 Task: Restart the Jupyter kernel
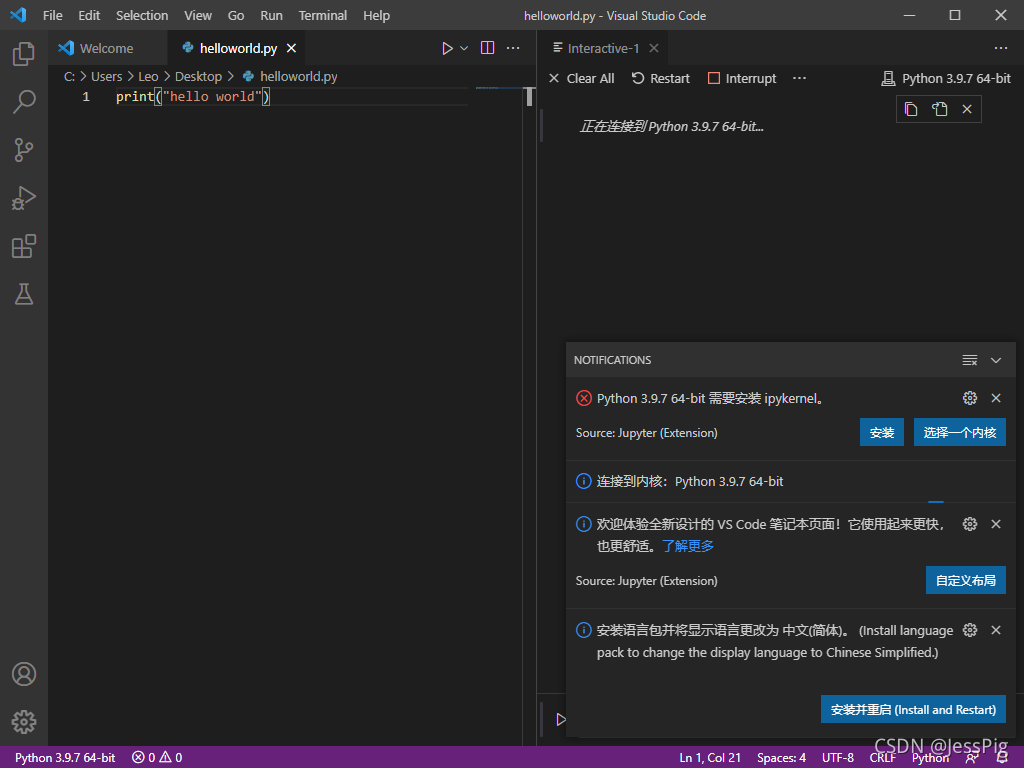660,78
